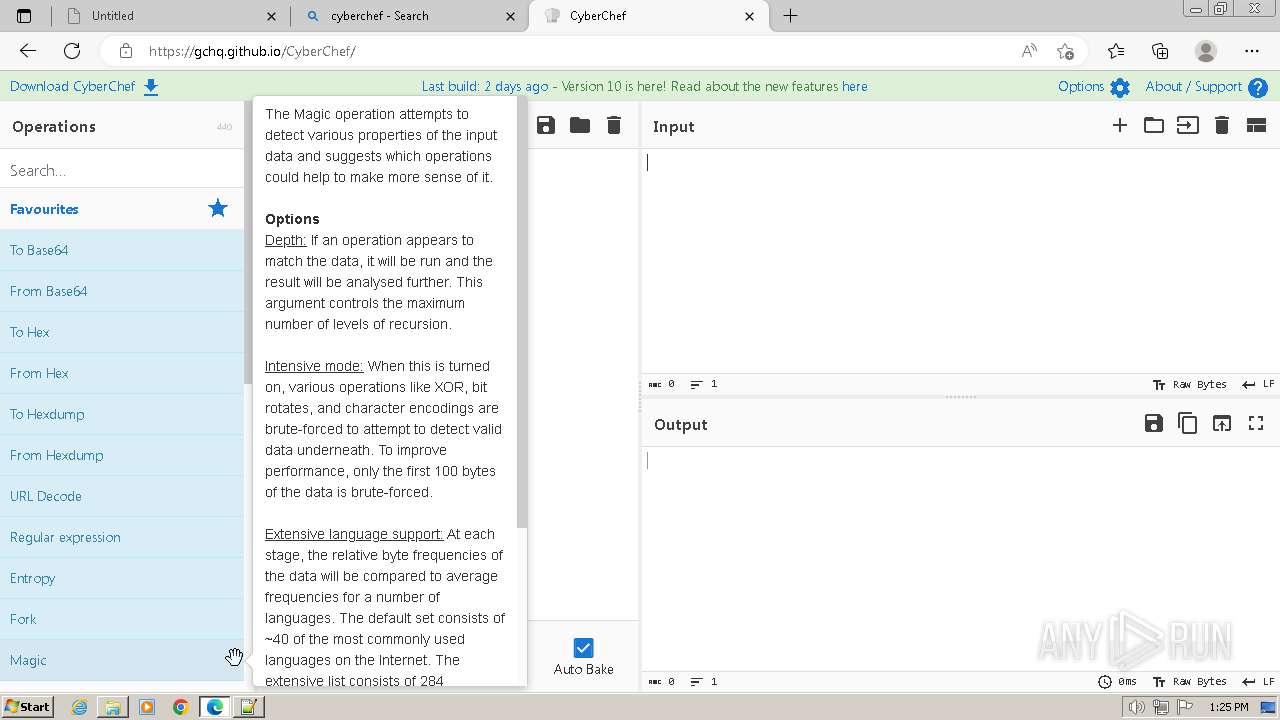Select URL Decode operation
Screen dimensions: 1280x720
click(122, 496)
